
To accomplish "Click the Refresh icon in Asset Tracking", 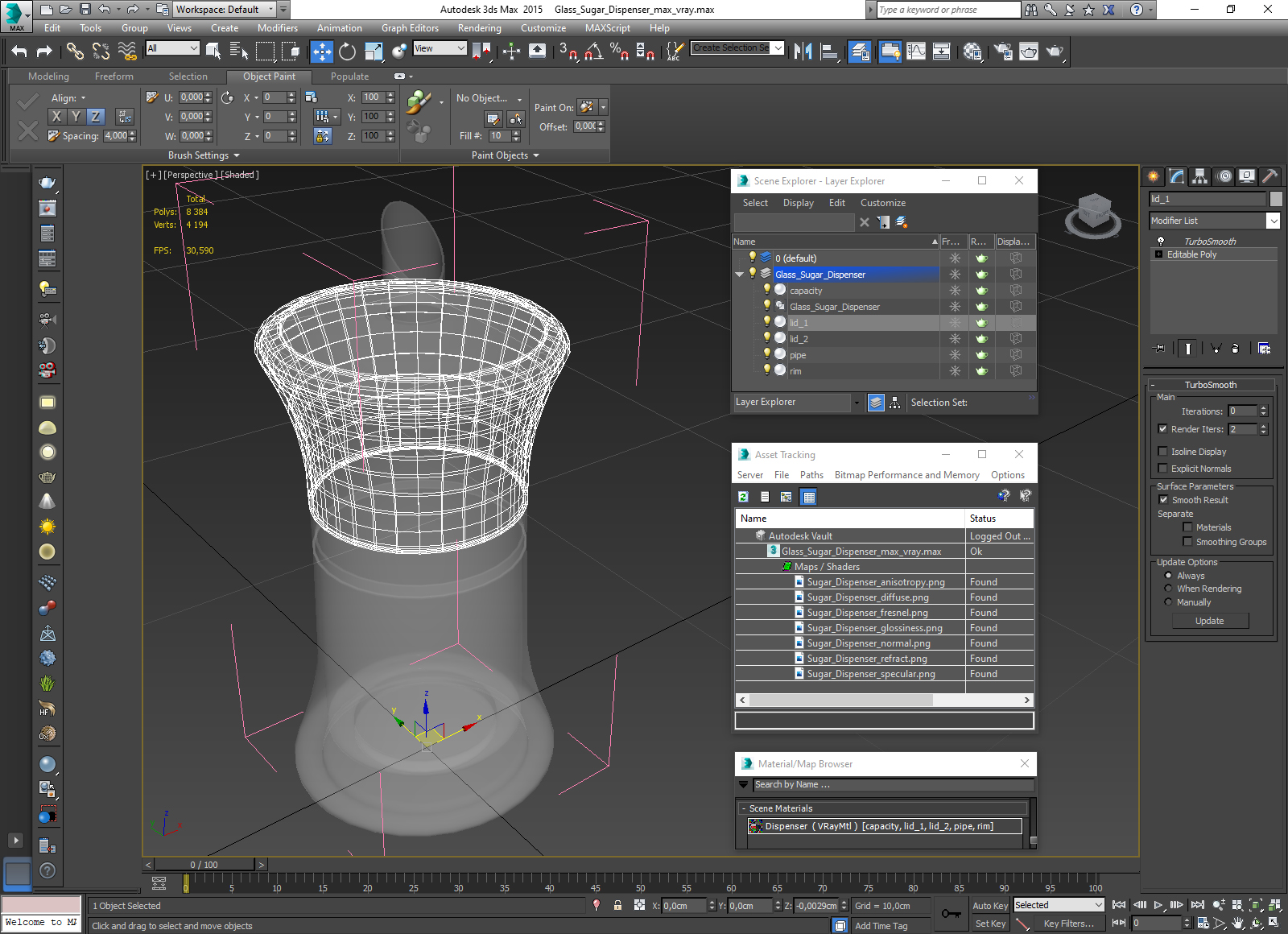I will pyautogui.click(x=743, y=497).
